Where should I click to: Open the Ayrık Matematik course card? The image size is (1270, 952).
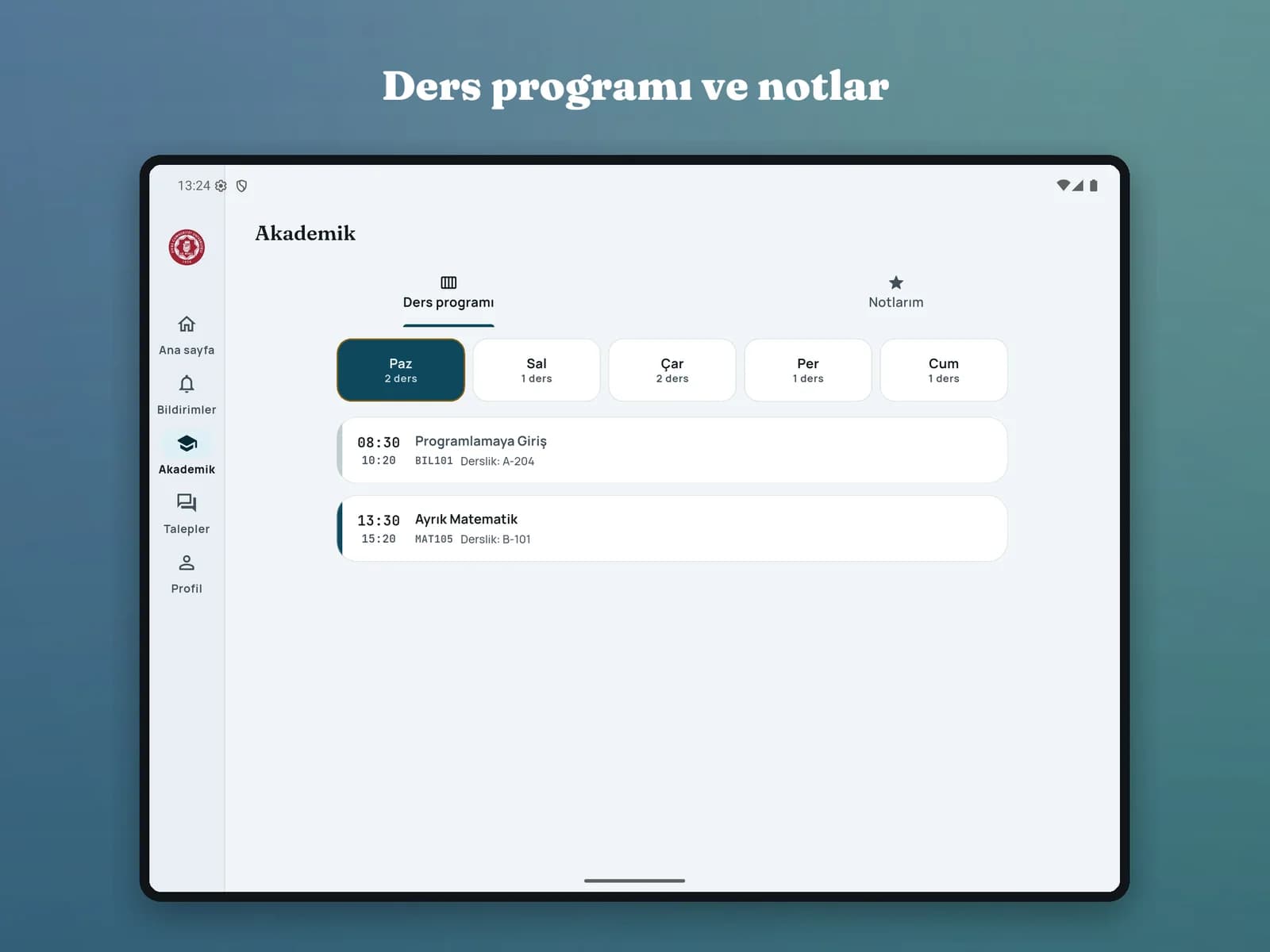(x=672, y=528)
